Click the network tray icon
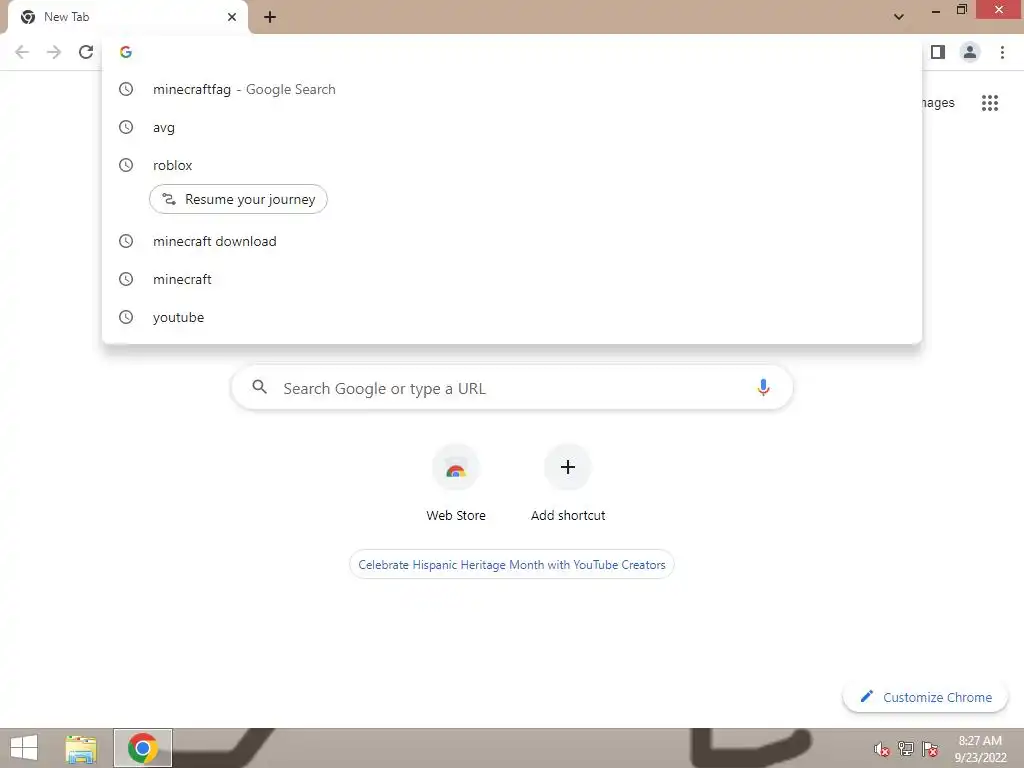Screen dimensions: 1024x768 (905, 749)
